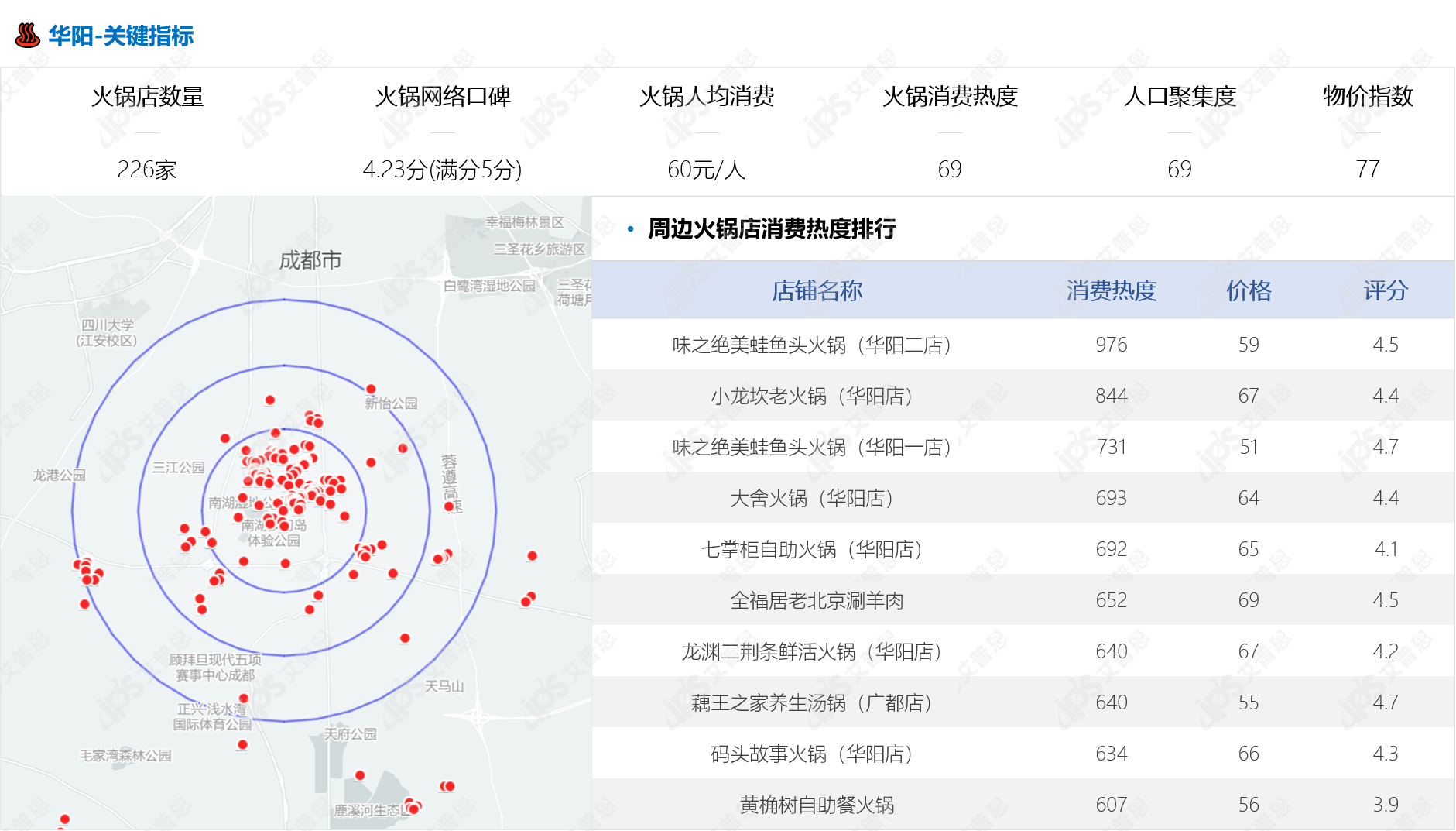
Task: Click the 物价指数 value 77
Action: click(x=1368, y=169)
